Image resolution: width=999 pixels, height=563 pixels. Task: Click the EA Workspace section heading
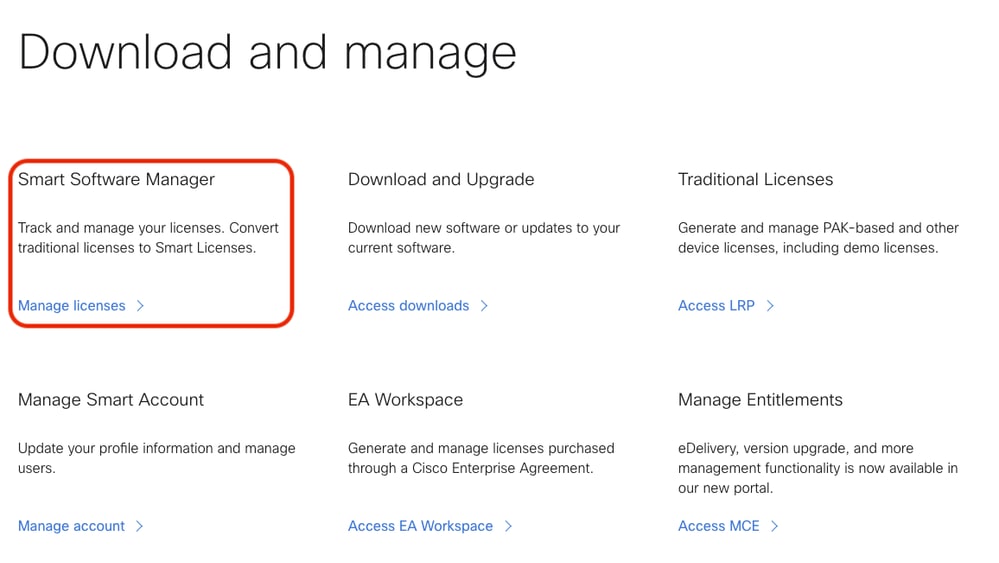(x=405, y=400)
